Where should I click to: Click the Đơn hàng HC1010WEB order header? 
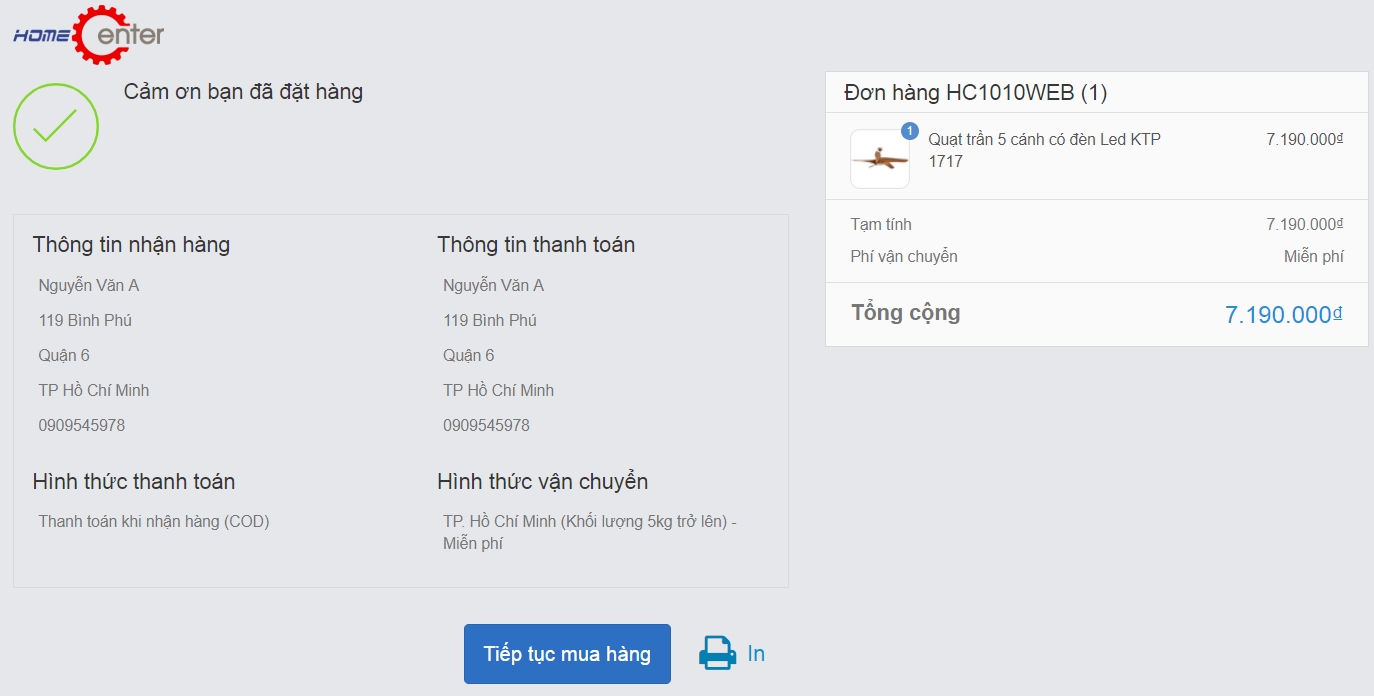[x=975, y=93]
